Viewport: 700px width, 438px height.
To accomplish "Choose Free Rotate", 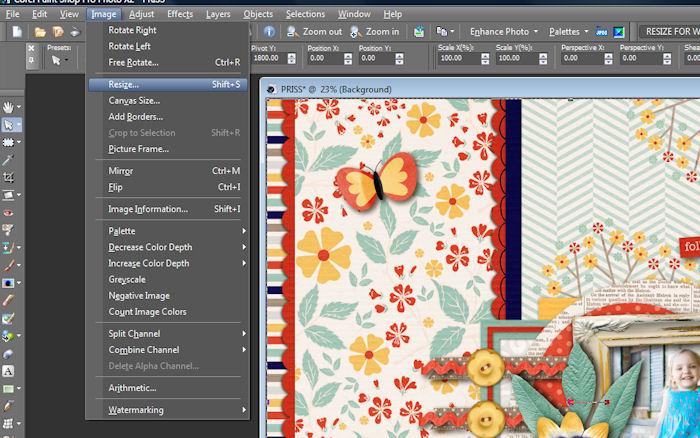I will [168, 63].
